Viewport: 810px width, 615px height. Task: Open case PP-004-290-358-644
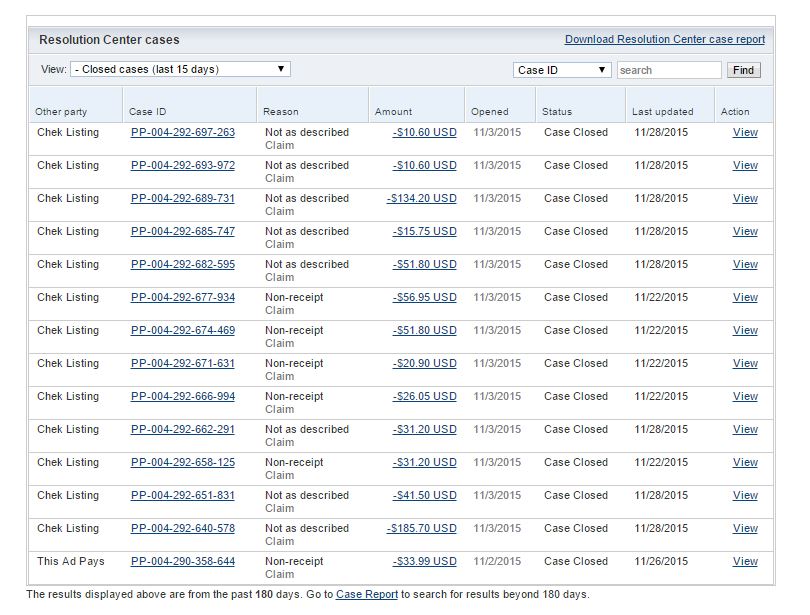coord(183,561)
